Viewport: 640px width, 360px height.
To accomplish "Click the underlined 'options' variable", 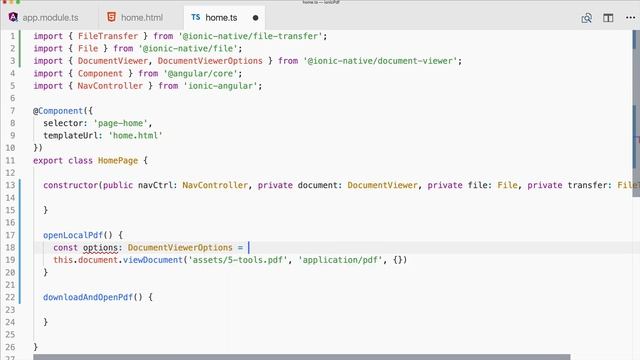I will [100, 247].
